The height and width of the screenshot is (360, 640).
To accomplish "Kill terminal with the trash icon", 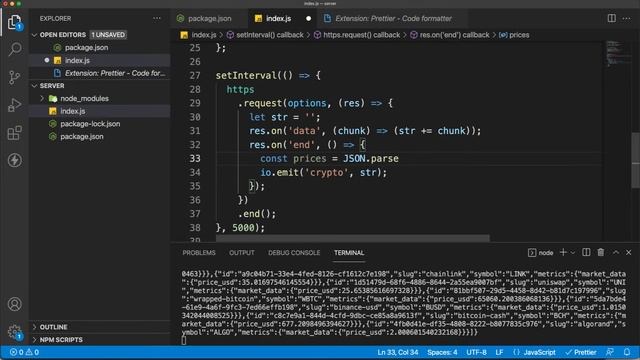I will tap(601, 253).
